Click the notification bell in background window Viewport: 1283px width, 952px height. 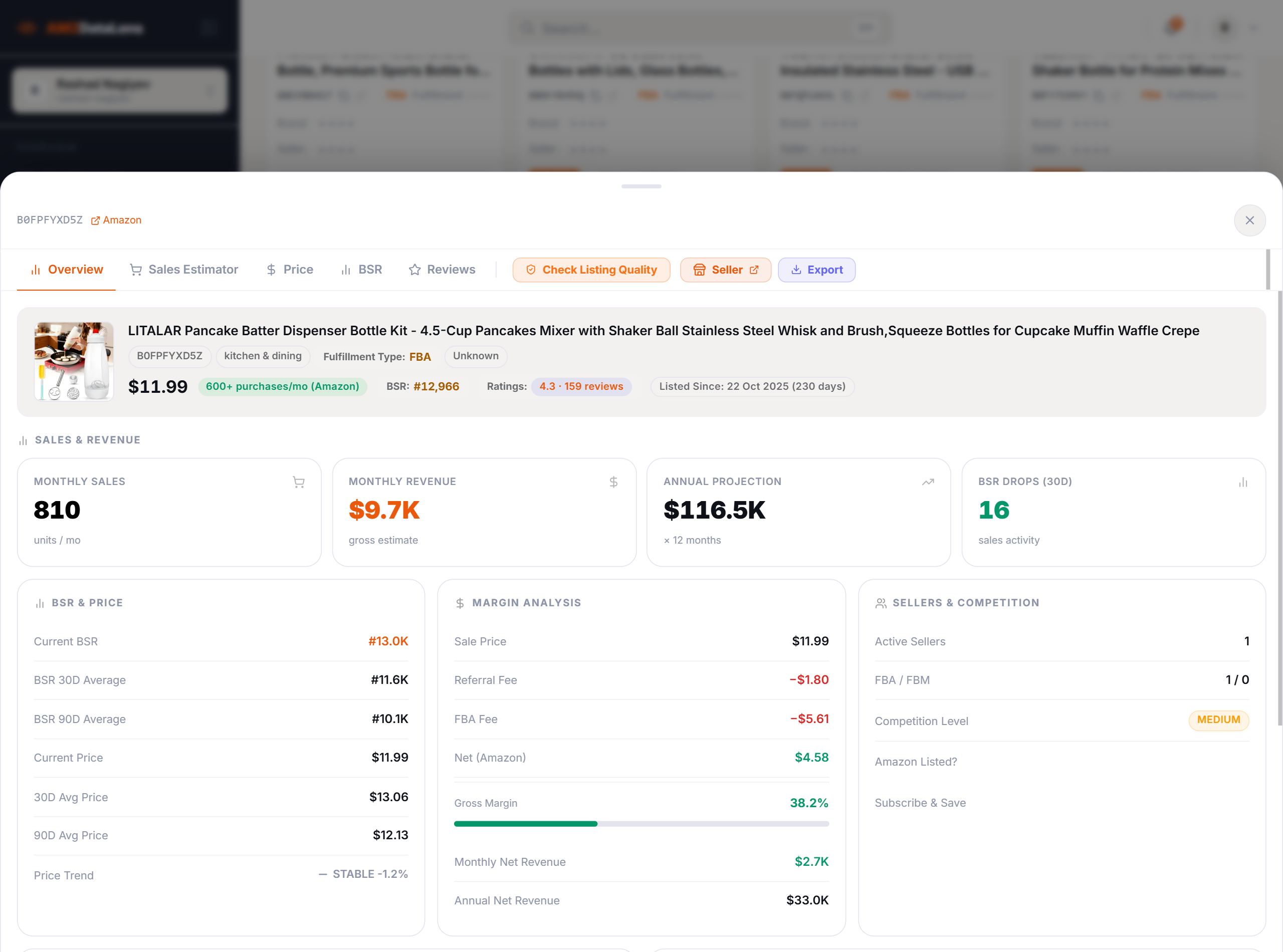click(x=1173, y=27)
